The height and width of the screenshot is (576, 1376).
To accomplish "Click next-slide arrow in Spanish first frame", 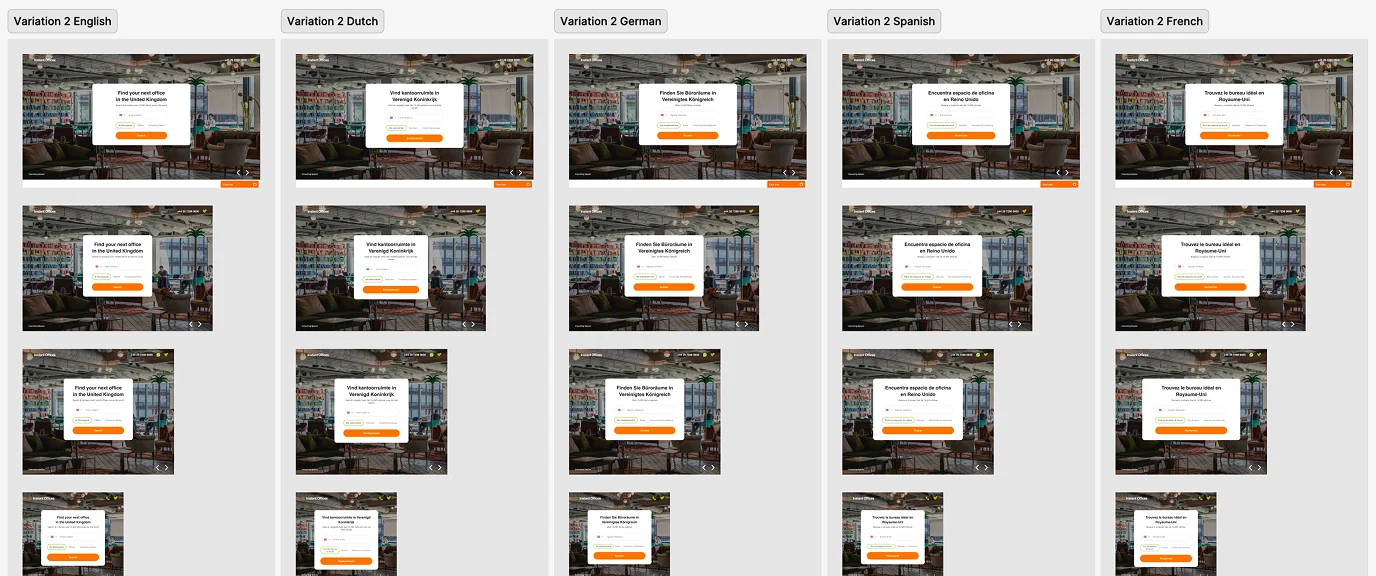I will (1067, 173).
